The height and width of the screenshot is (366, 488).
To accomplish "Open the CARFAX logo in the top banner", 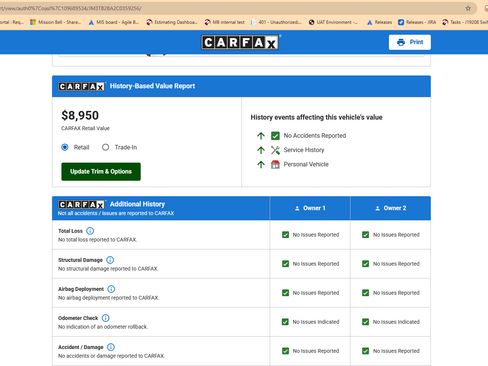I will [x=240, y=43].
